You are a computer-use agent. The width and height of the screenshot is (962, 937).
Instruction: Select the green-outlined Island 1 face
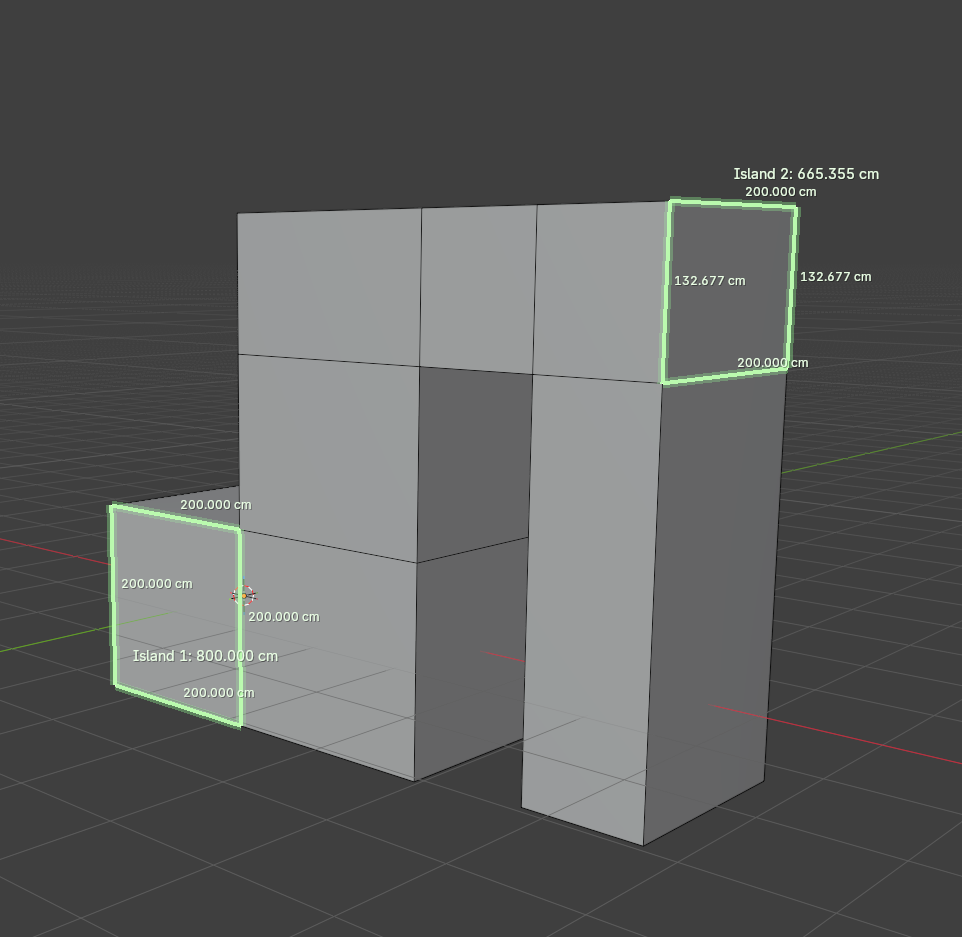[175, 614]
